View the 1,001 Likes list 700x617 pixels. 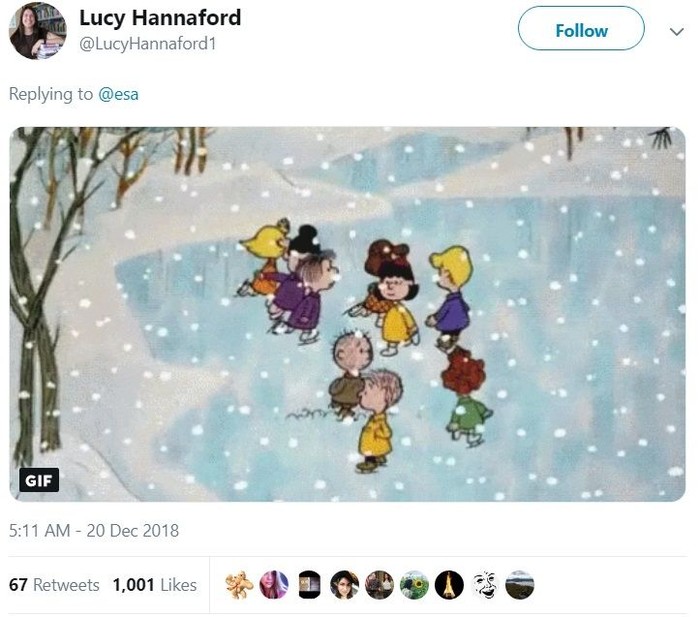point(154,585)
